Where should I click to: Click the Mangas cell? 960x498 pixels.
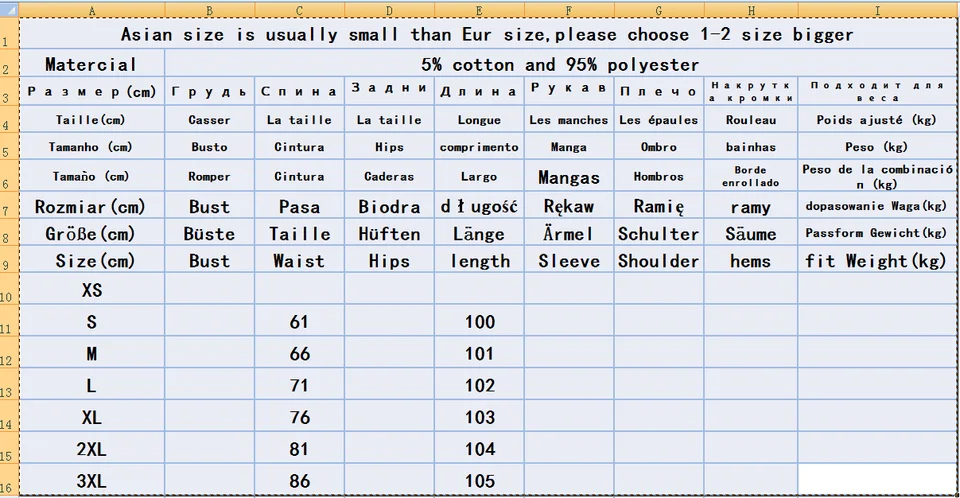[x=569, y=176]
